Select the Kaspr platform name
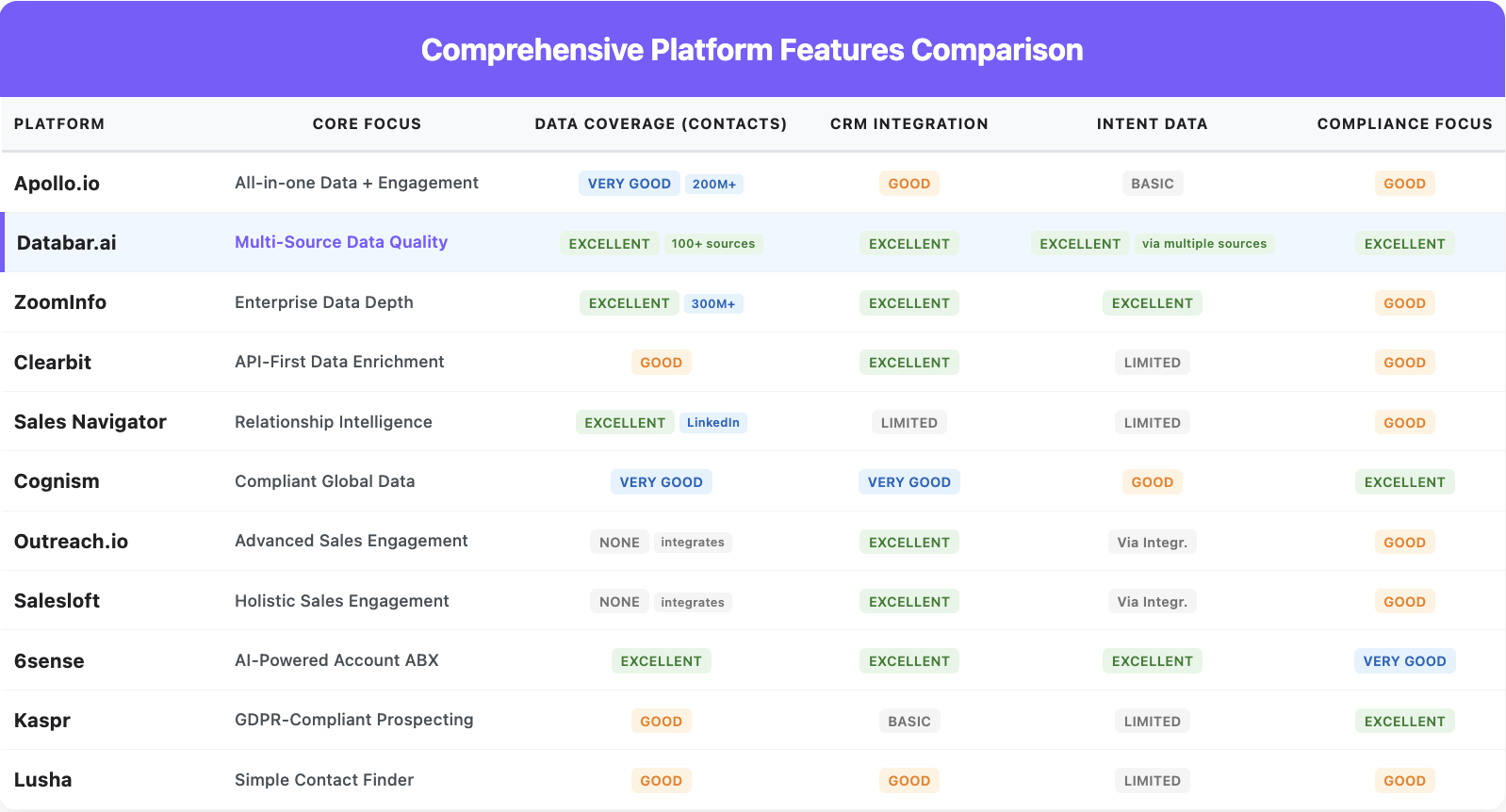 coord(42,721)
